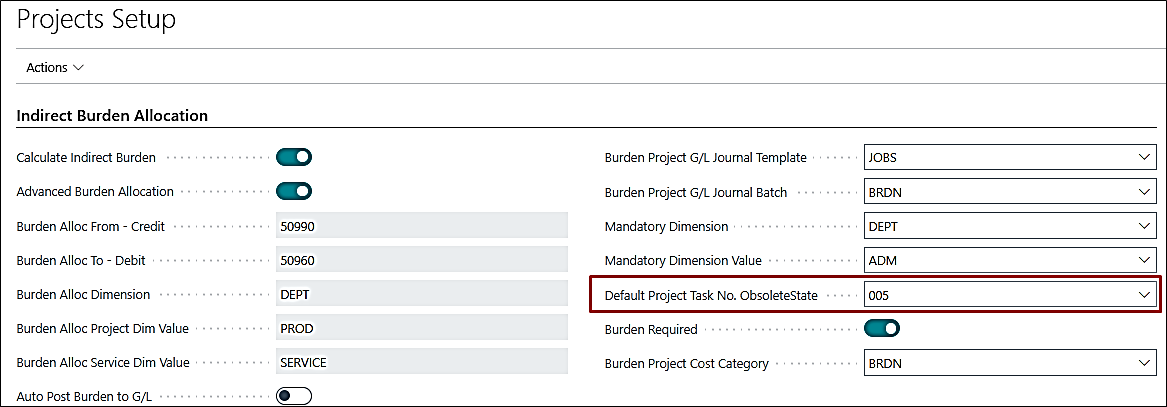The height and width of the screenshot is (407, 1167).
Task: Enable Auto Post Burden to G/L
Action: (x=294, y=396)
